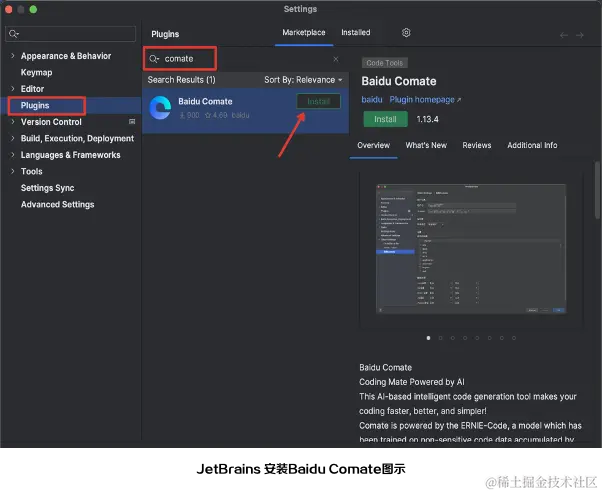The height and width of the screenshot is (494, 602).
Task: Click the Coding Mate Powered by AI text
Action: [412, 382]
